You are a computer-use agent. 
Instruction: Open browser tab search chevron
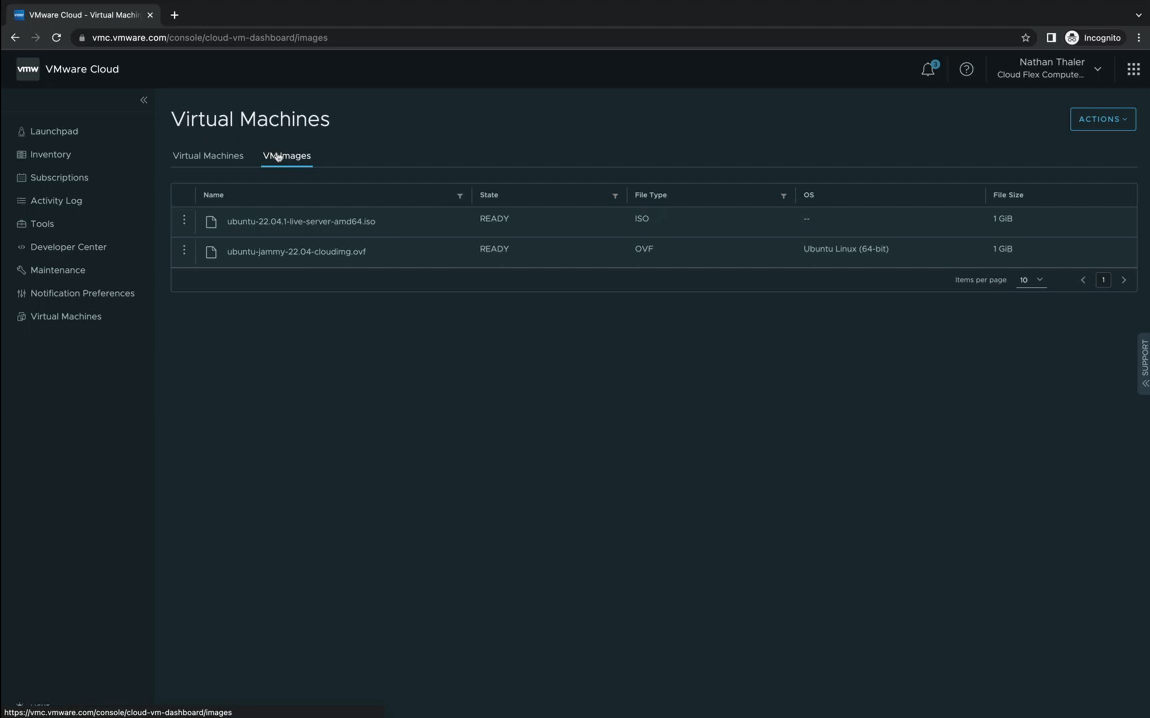click(x=1138, y=15)
